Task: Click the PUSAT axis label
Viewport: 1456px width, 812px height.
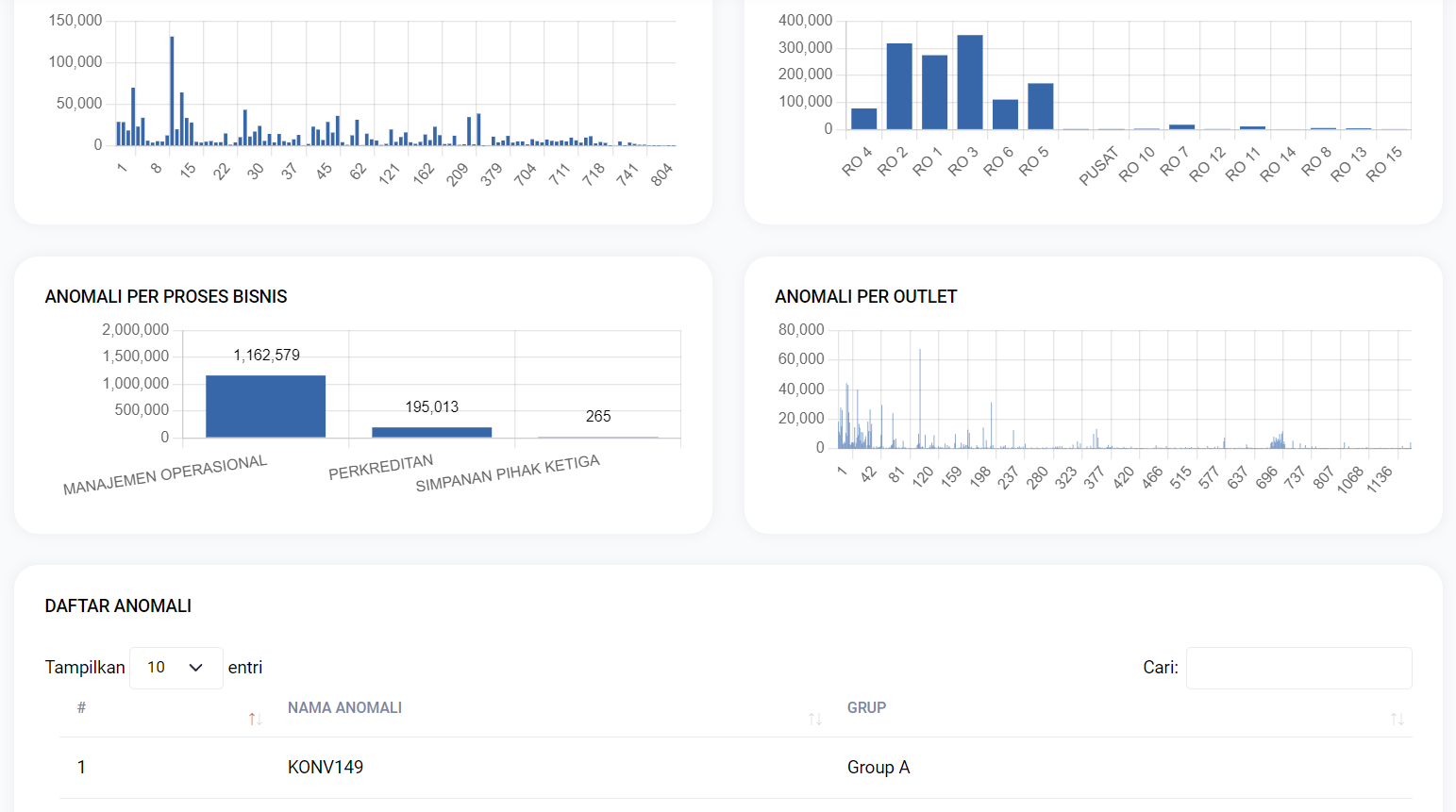Action: click(x=1098, y=165)
